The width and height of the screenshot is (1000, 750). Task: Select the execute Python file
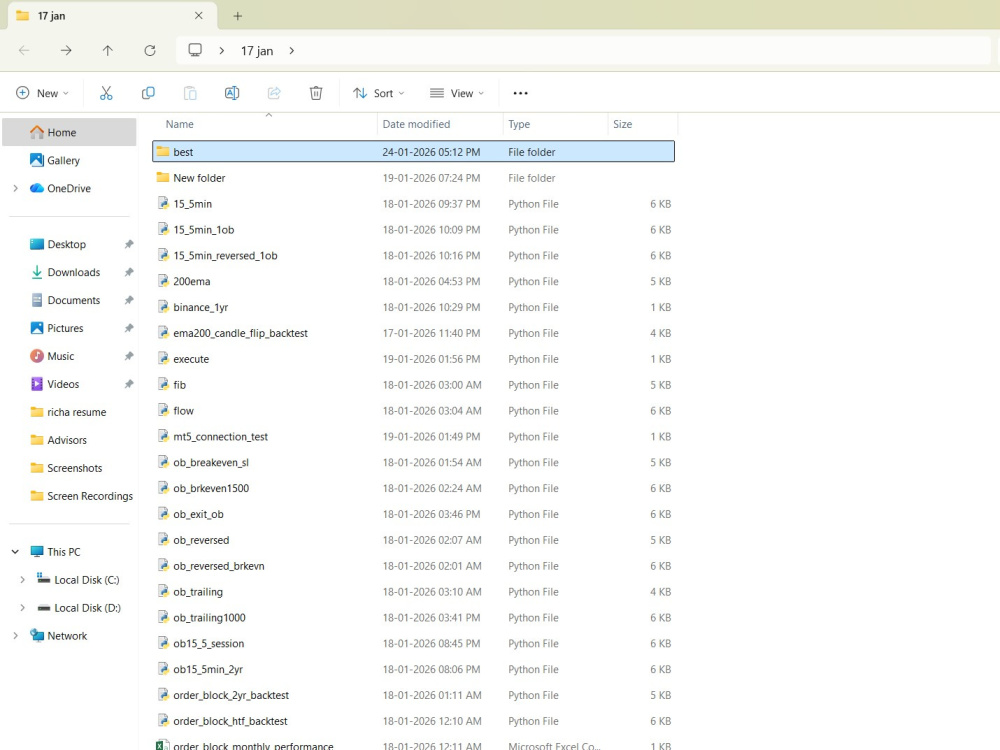point(413,359)
